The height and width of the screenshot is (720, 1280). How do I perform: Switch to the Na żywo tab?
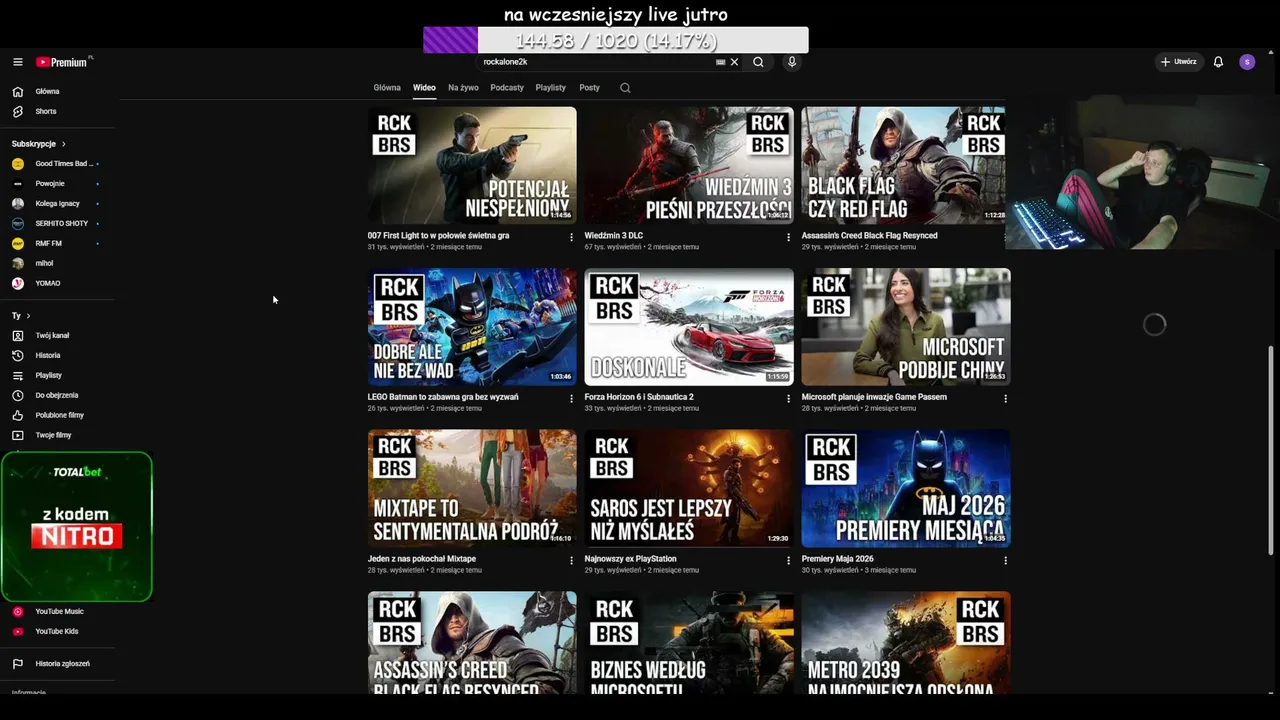click(463, 88)
